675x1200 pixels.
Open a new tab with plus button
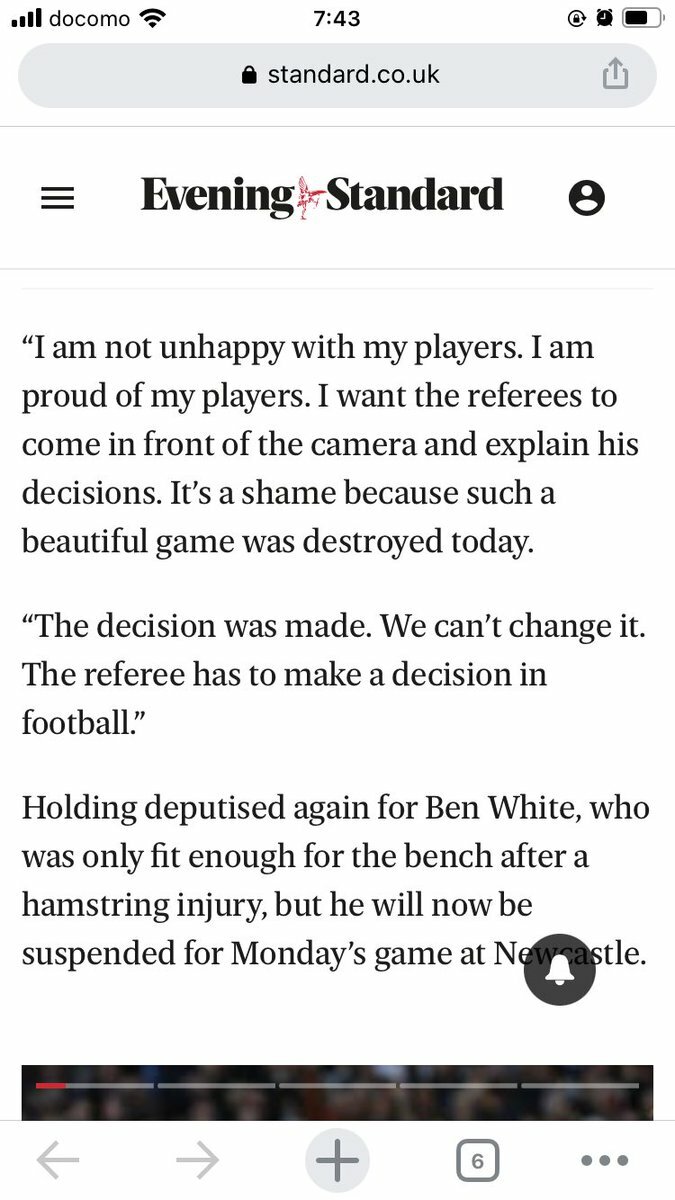pyautogui.click(x=337, y=1161)
